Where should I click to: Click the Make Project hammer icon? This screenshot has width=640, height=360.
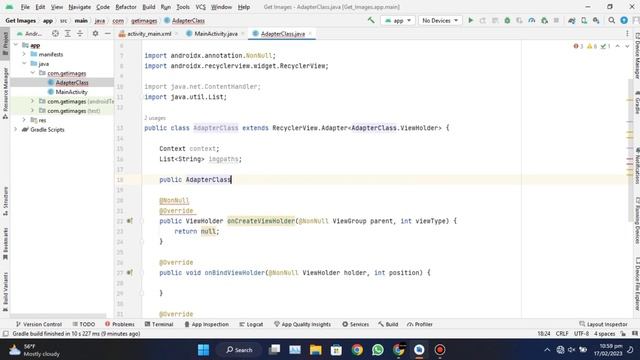click(x=371, y=20)
